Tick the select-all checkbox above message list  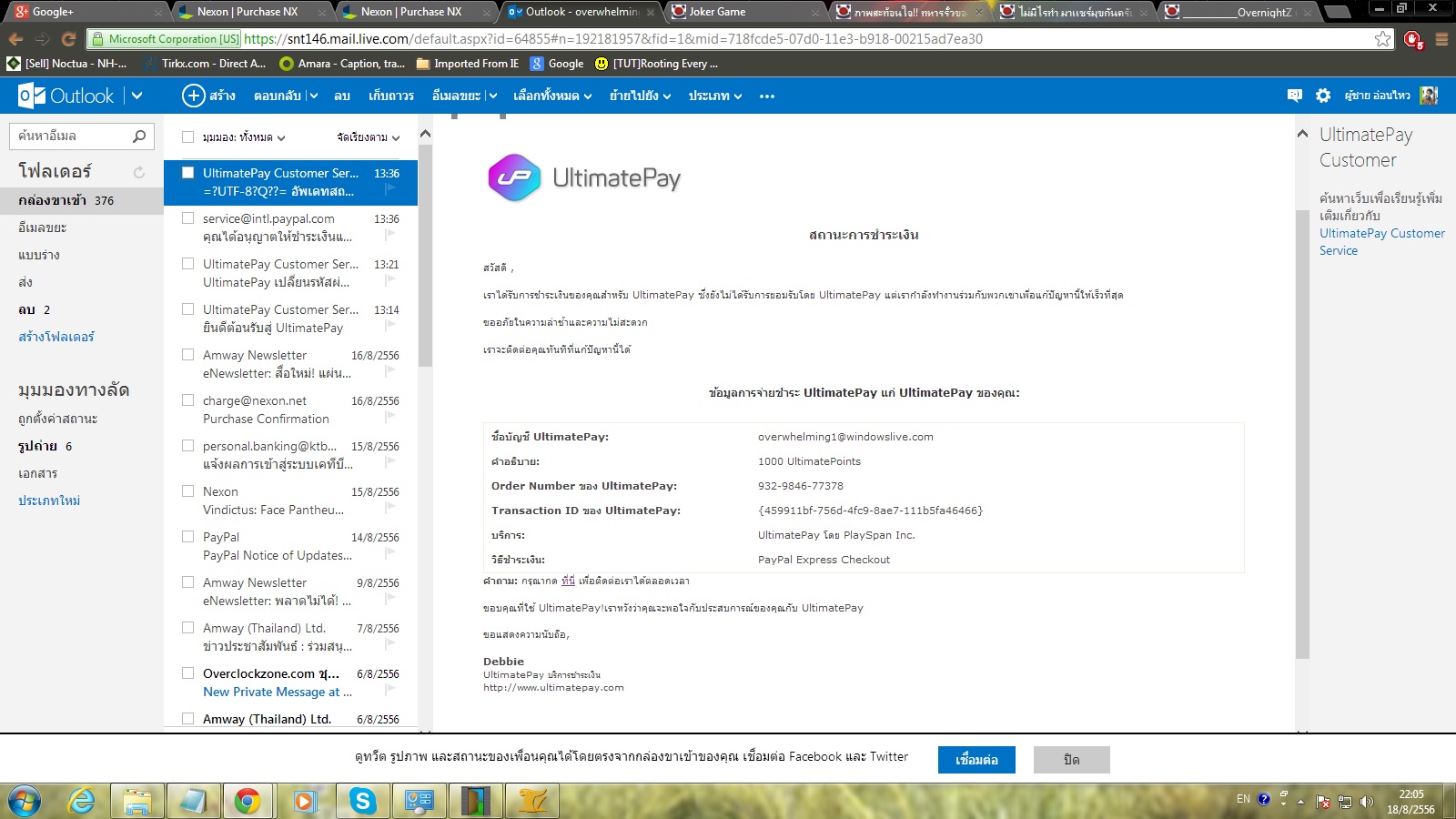coord(188,137)
